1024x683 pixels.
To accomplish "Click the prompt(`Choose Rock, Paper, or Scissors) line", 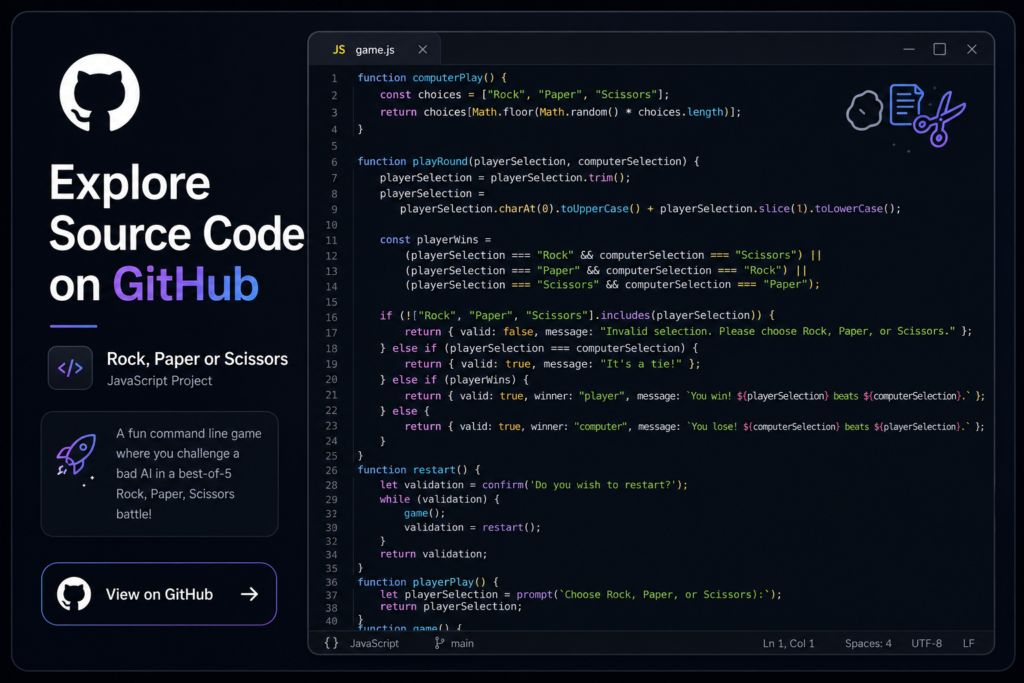I will pyautogui.click(x=581, y=594).
